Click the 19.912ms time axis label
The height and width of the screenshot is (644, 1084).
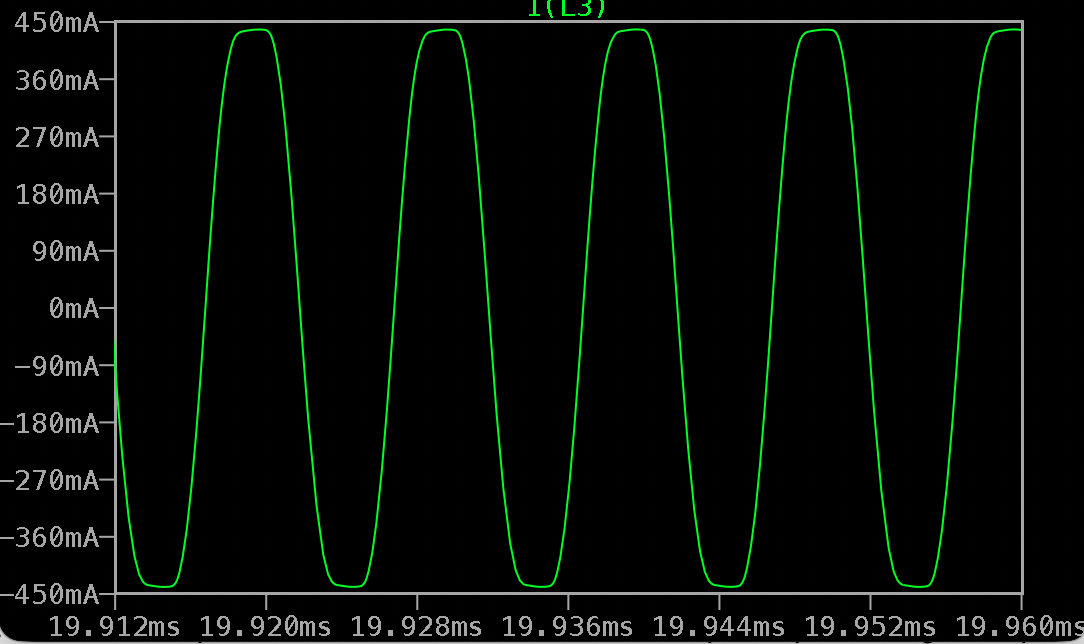pyautogui.click(x=114, y=627)
